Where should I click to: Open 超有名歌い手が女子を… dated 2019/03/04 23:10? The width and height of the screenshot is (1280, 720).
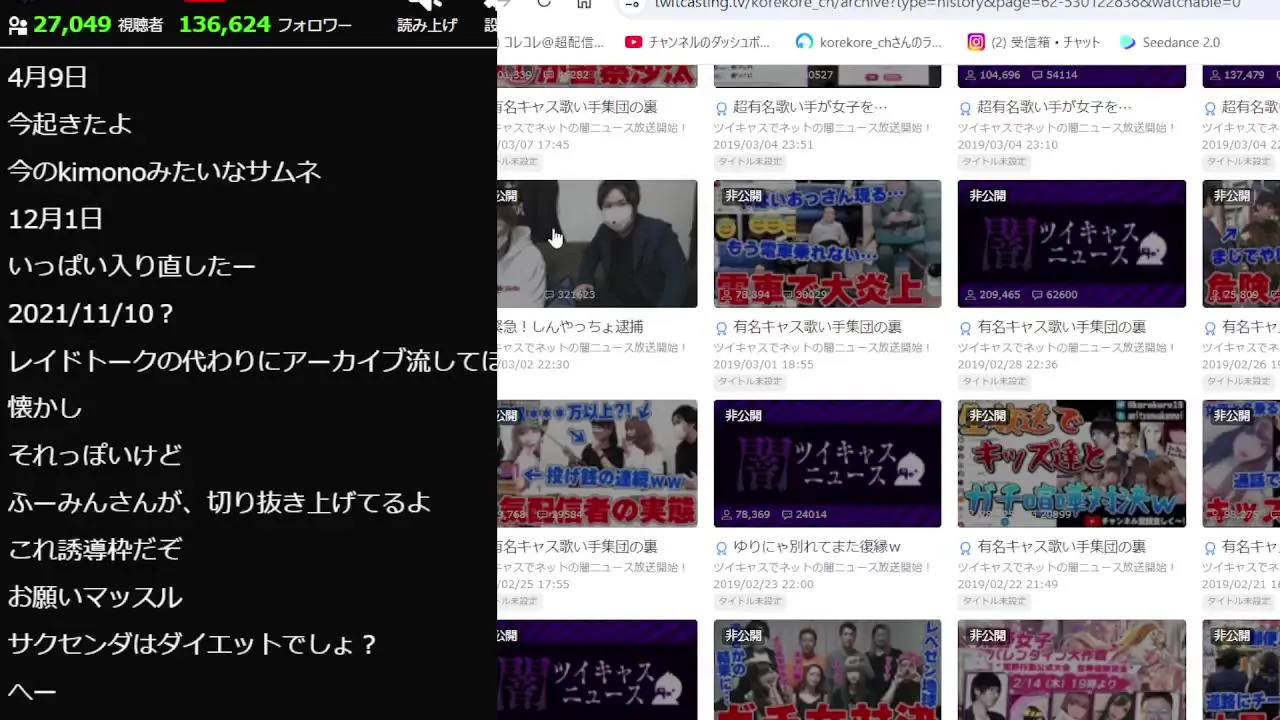click(1054, 107)
